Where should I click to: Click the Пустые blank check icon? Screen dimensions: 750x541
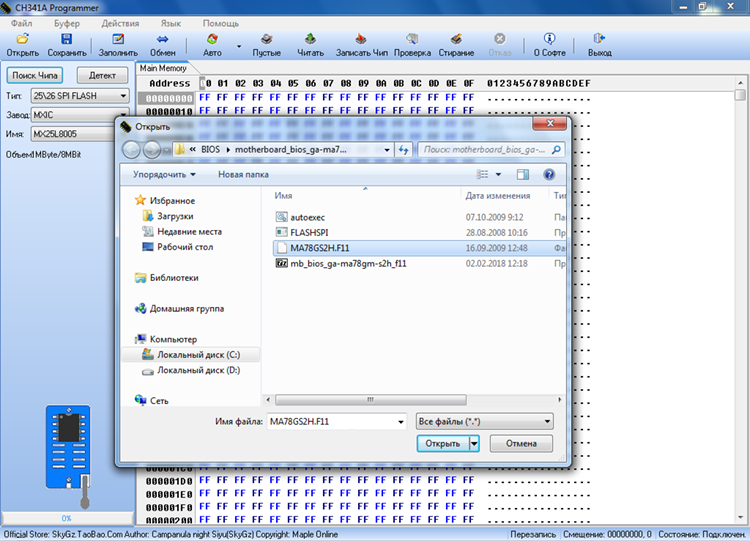266,39
